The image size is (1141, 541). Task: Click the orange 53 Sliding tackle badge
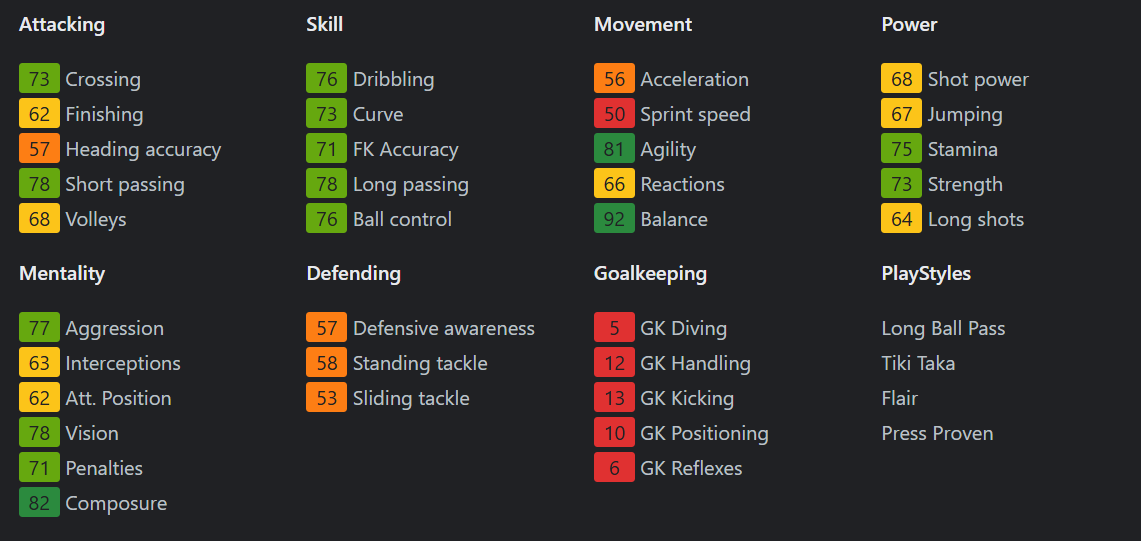(326, 398)
